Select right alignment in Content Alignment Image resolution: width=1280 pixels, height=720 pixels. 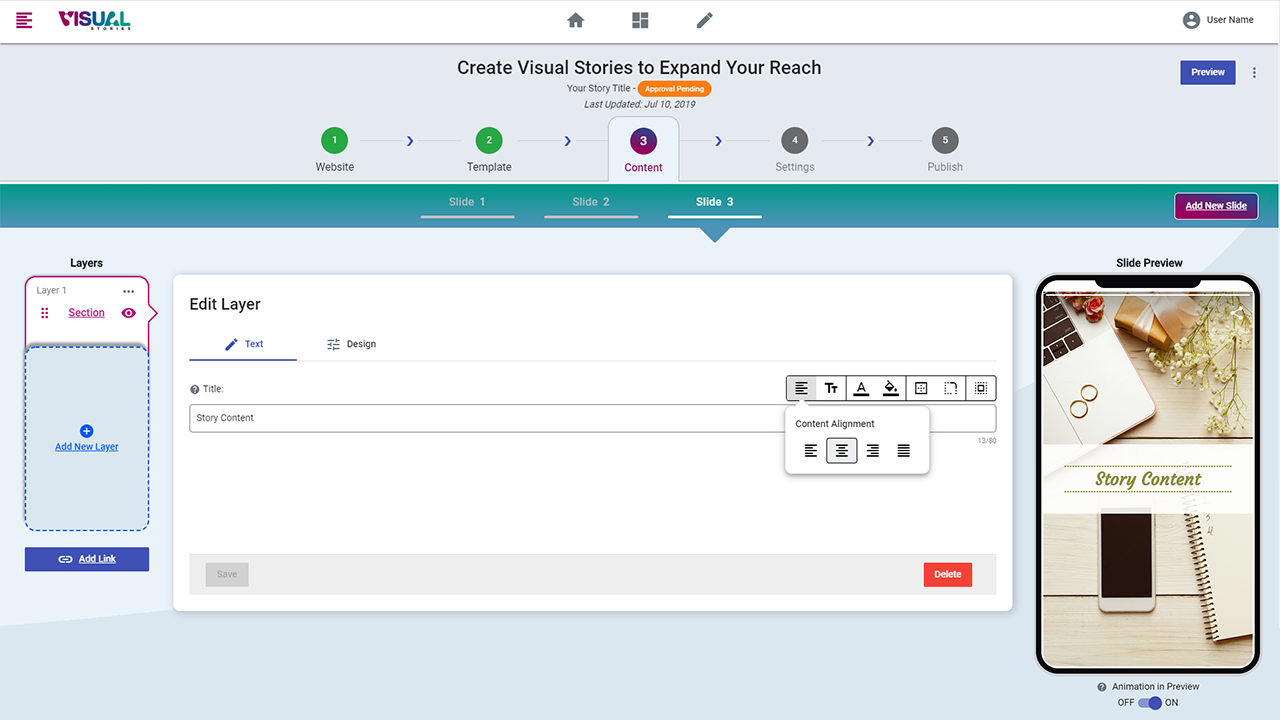[x=873, y=451]
